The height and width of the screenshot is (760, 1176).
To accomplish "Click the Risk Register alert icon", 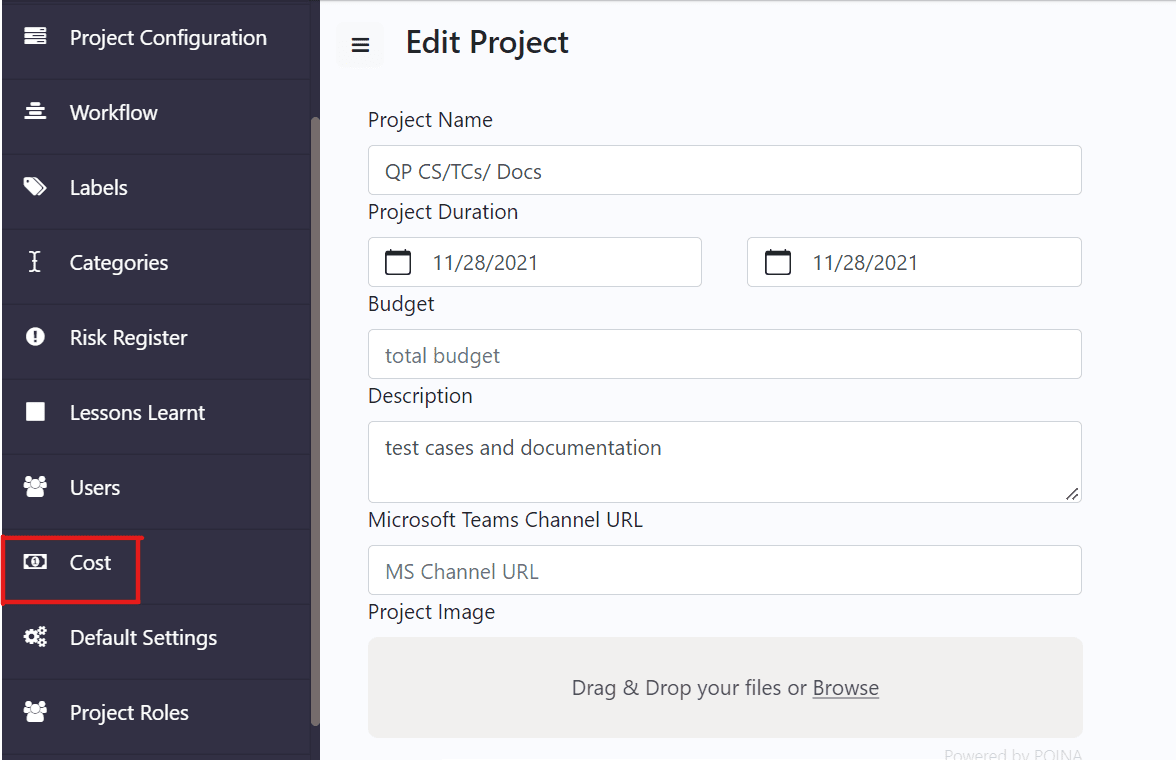I will coord(35,337).
